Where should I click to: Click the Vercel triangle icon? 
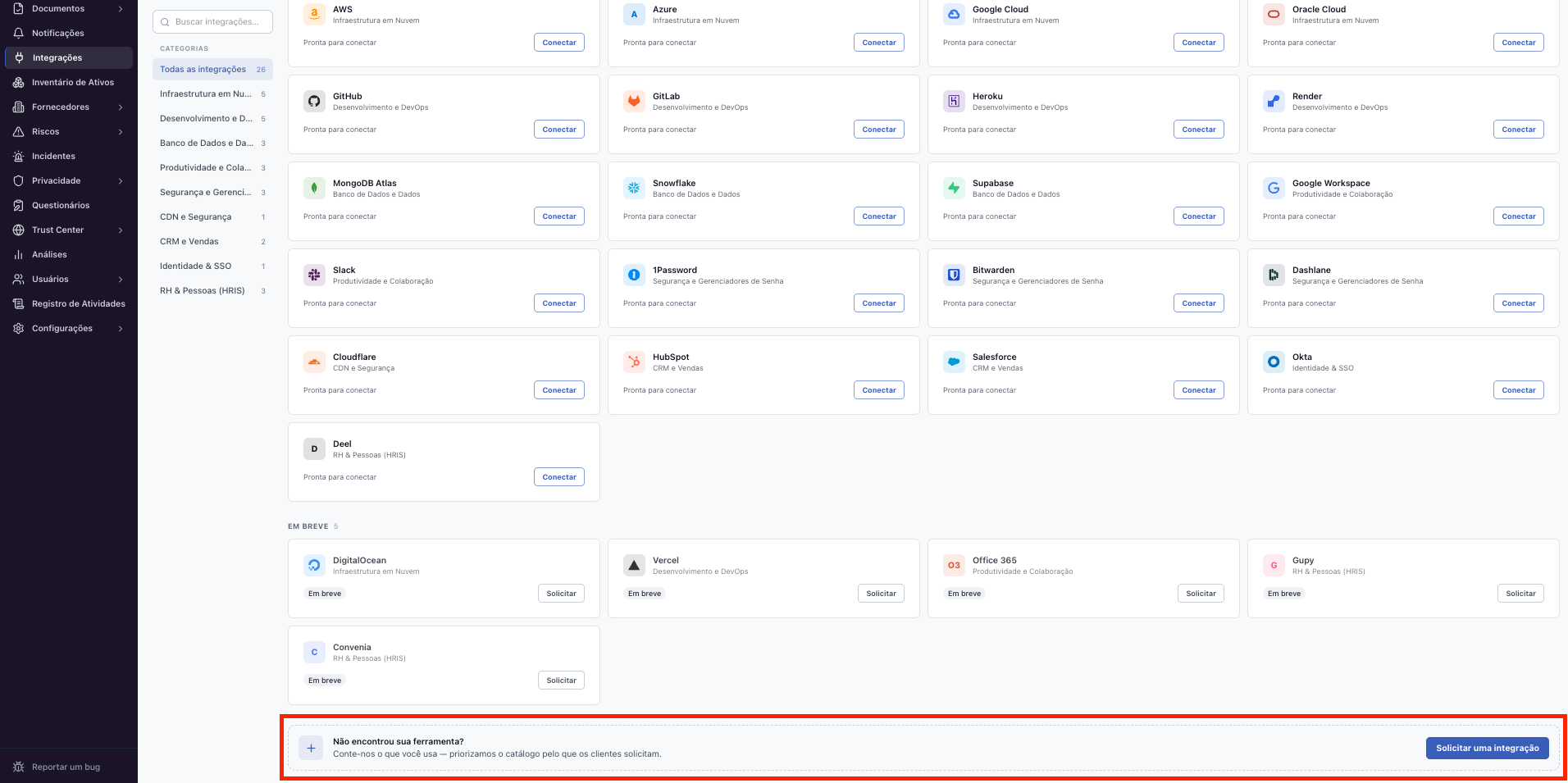634,566
